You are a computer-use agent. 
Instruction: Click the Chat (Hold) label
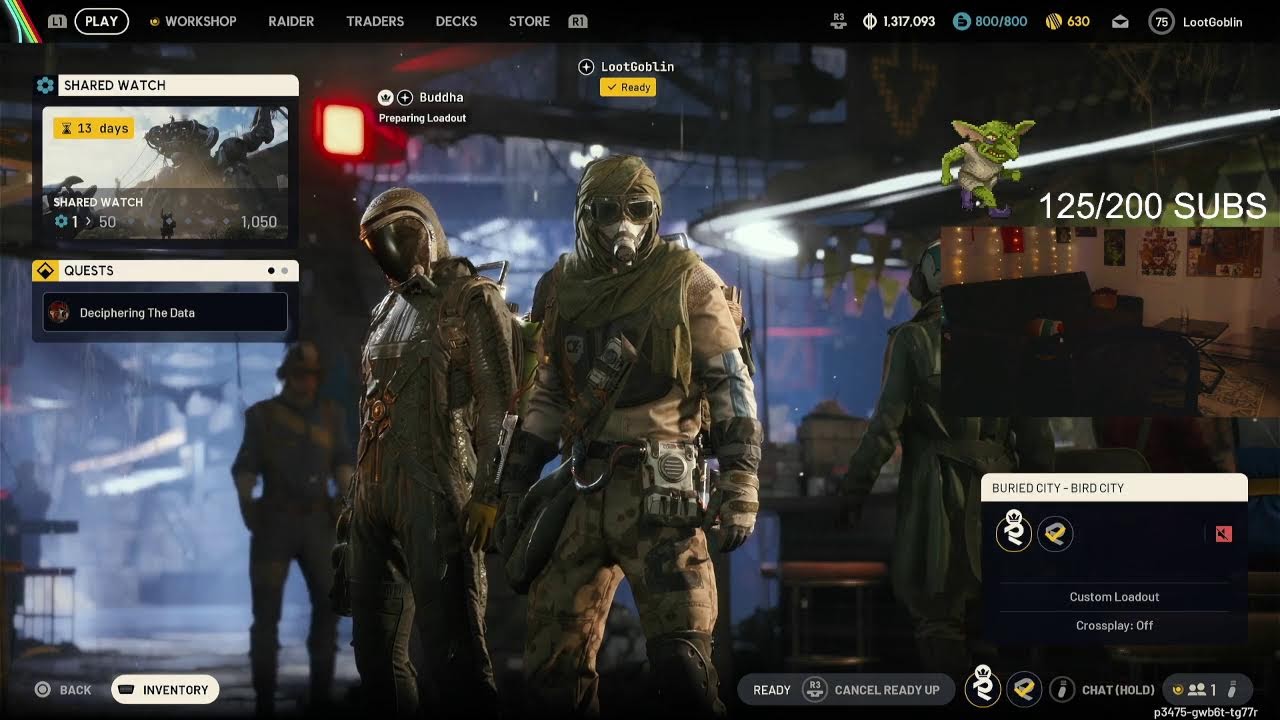tap(1118, 690)
